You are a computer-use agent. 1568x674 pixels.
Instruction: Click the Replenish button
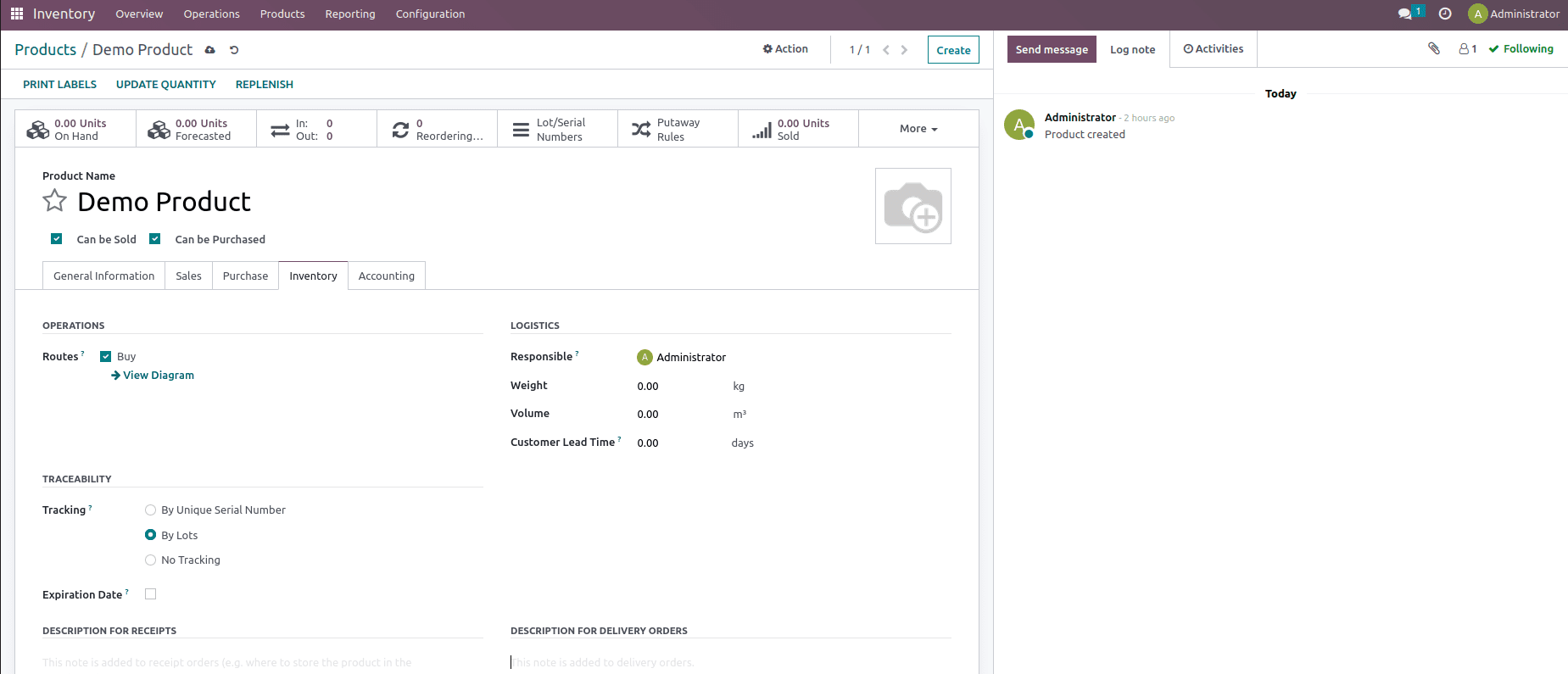(265, 85)
